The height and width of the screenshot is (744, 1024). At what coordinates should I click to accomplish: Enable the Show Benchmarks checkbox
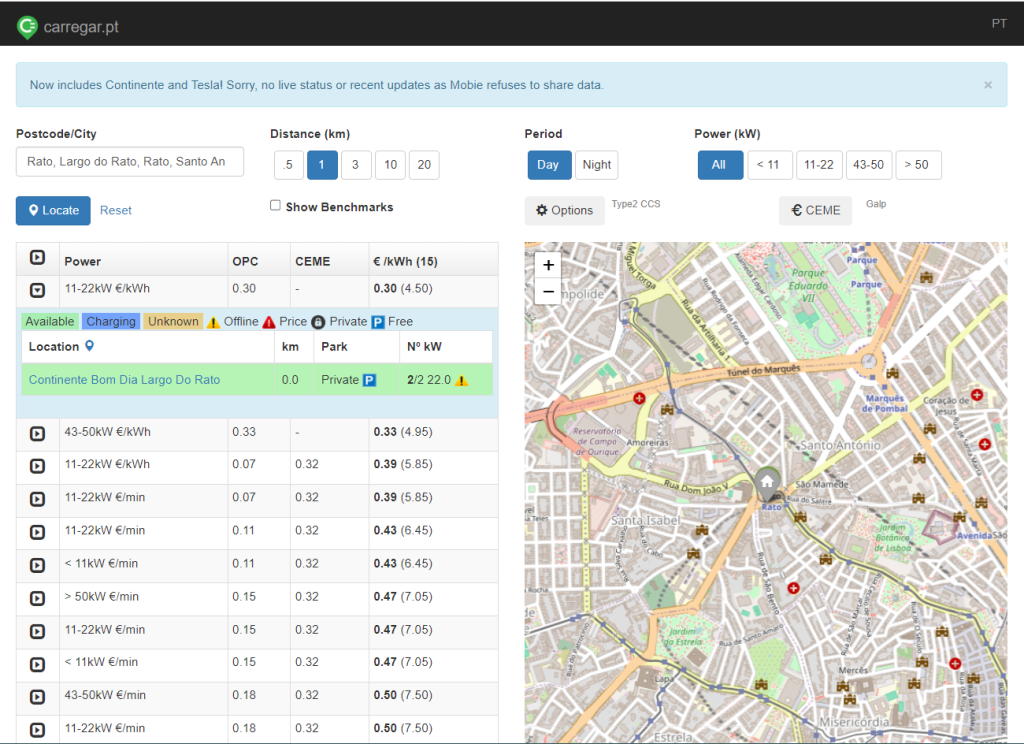tap(275, 206)
